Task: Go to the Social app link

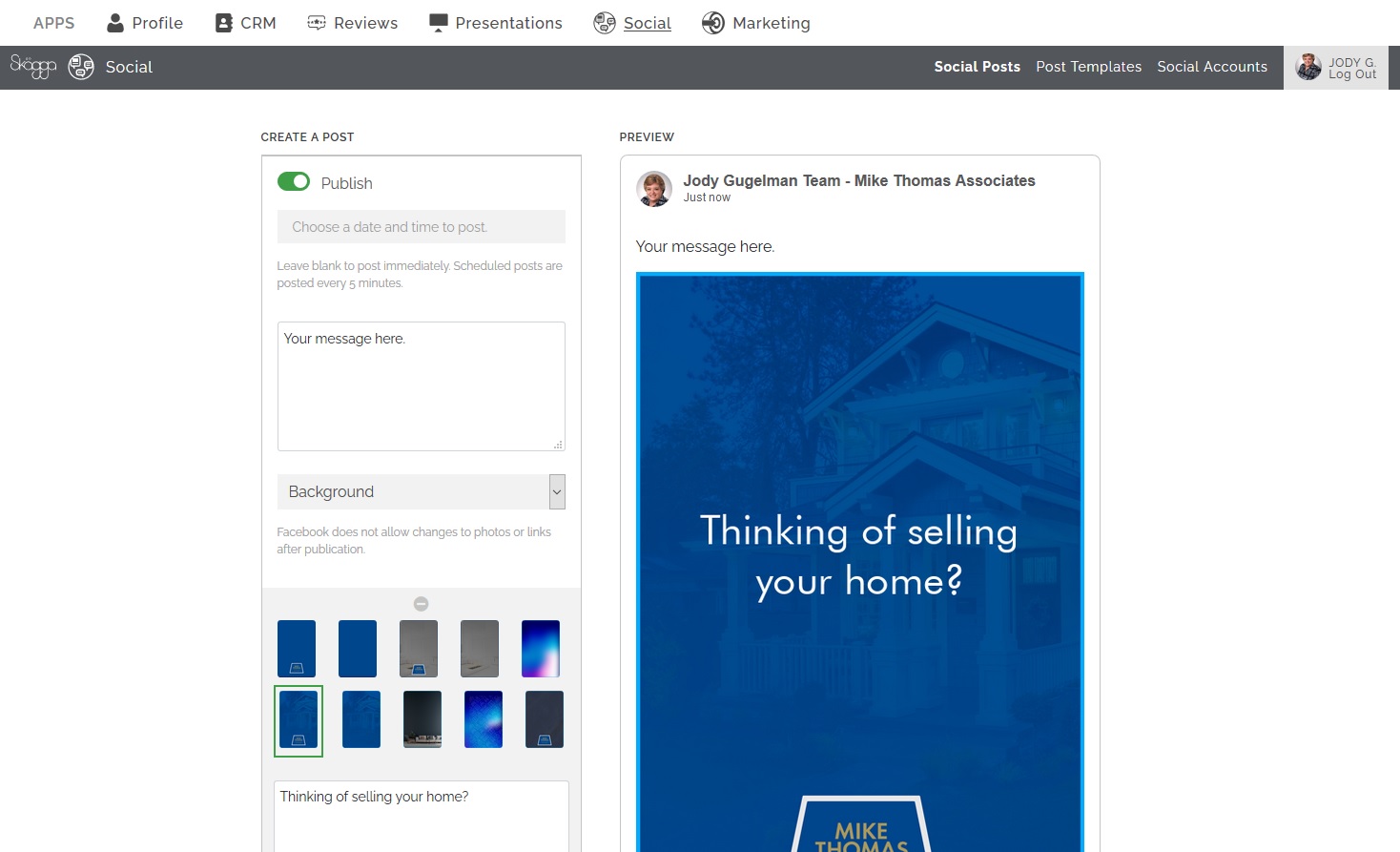Action: coord(632,23)
